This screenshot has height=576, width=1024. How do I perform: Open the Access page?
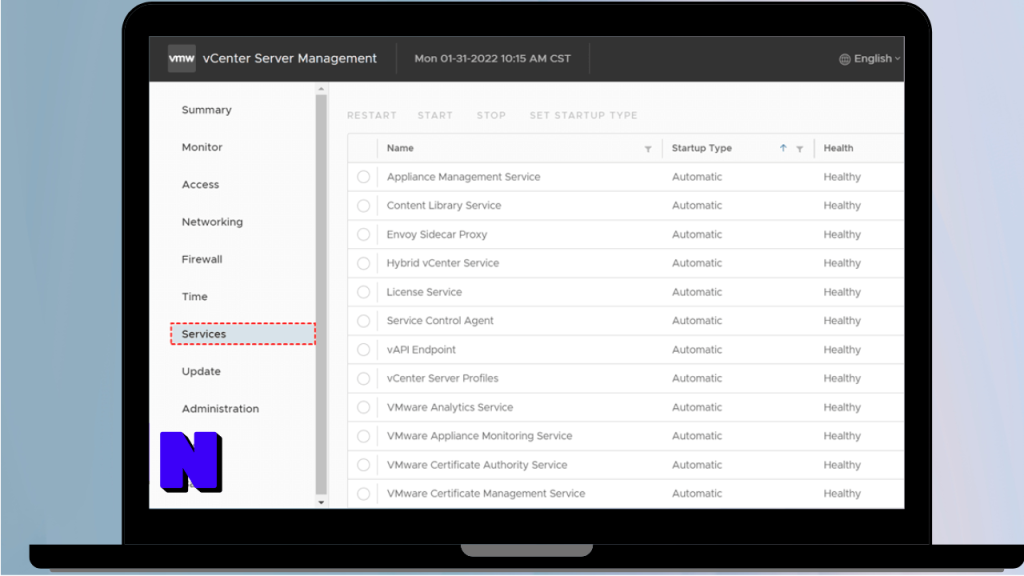[x=200, y=184]
